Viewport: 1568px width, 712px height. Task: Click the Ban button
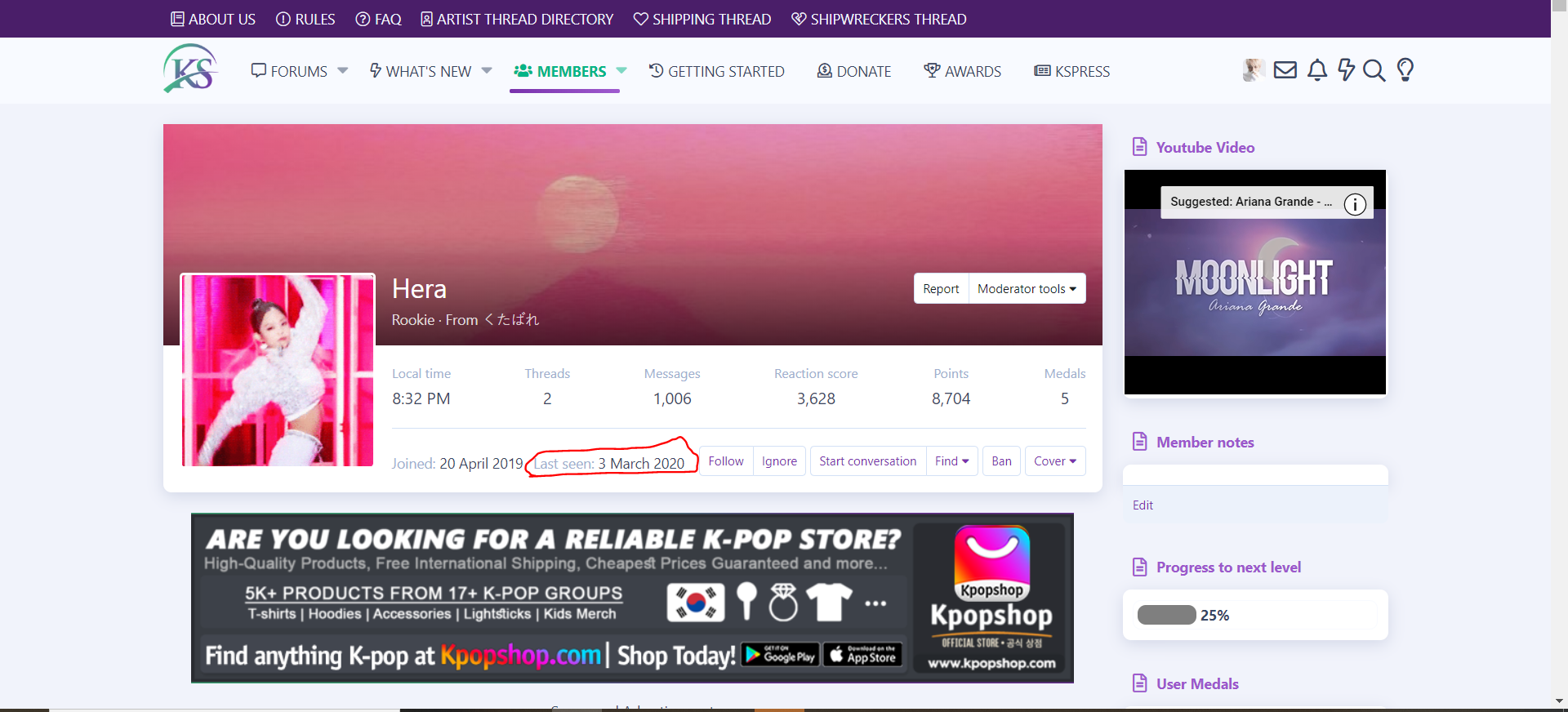point(1001,461)
